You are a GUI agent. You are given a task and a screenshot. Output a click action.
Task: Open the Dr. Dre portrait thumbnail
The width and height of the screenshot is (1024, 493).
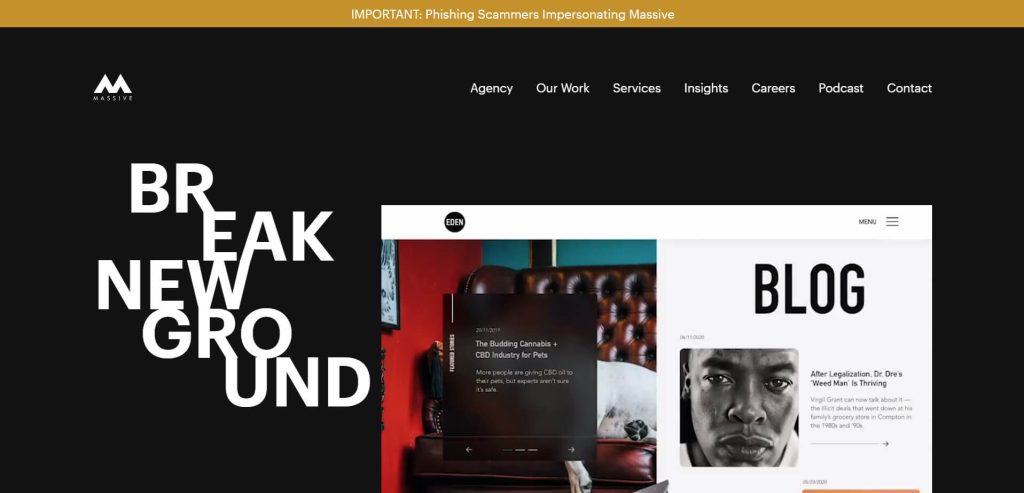[739, 407]
